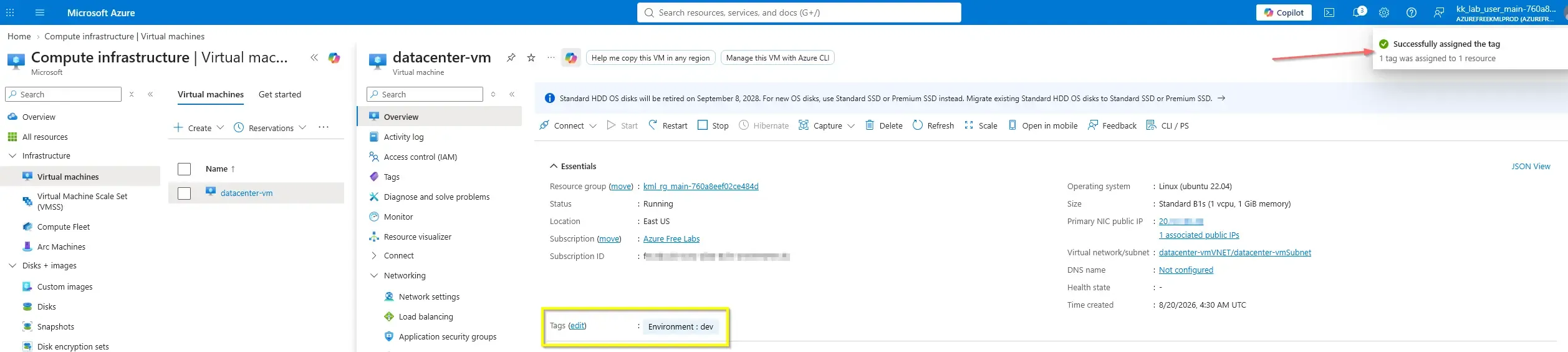Open the Reservations dropdown
The height and width of the screenshot is (352, 1568).
coord(270,128)
